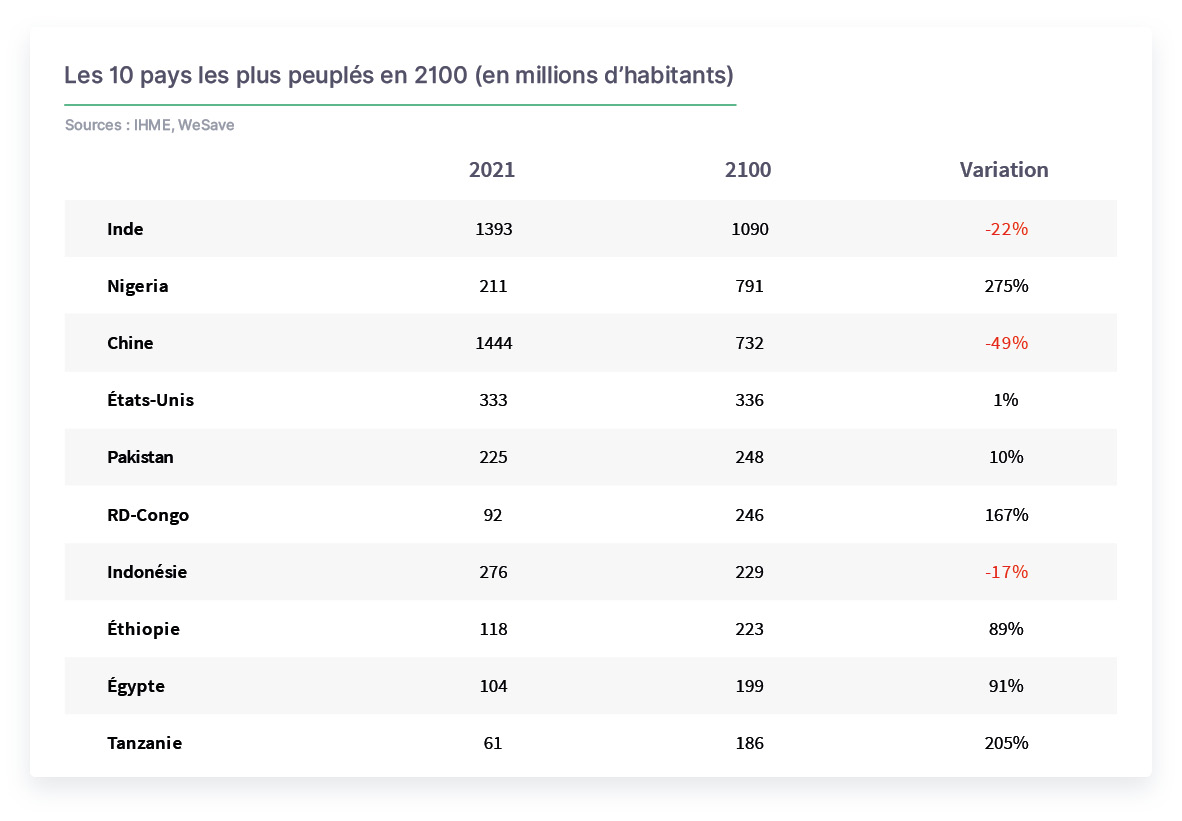Click Indonésie's variation -17%
The image size is (1182, 821).
[x=1006, y=572]
